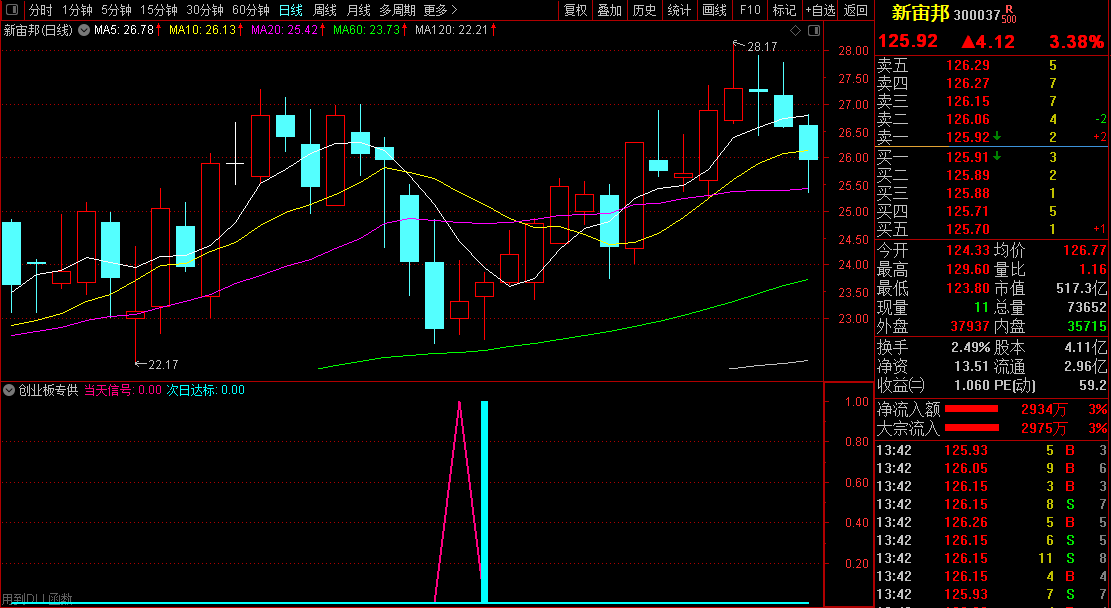Open the F10 company info
This screenshot has height=608, width=1111.
coord(749,10)
